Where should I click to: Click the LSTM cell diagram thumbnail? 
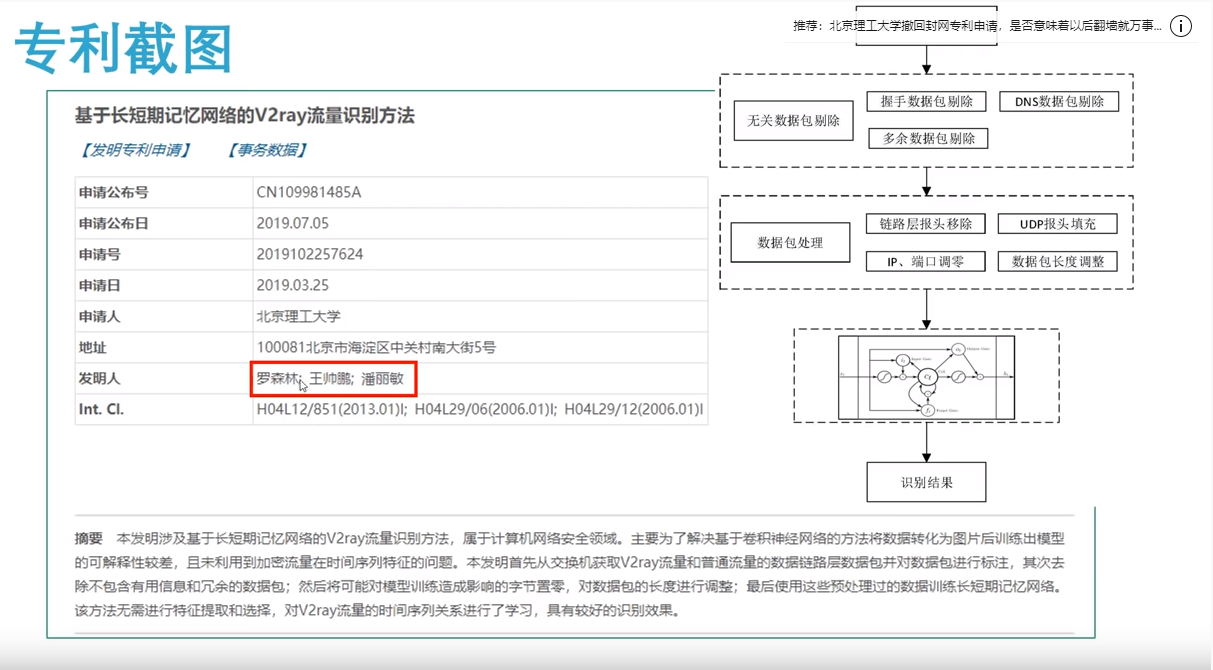926,376
